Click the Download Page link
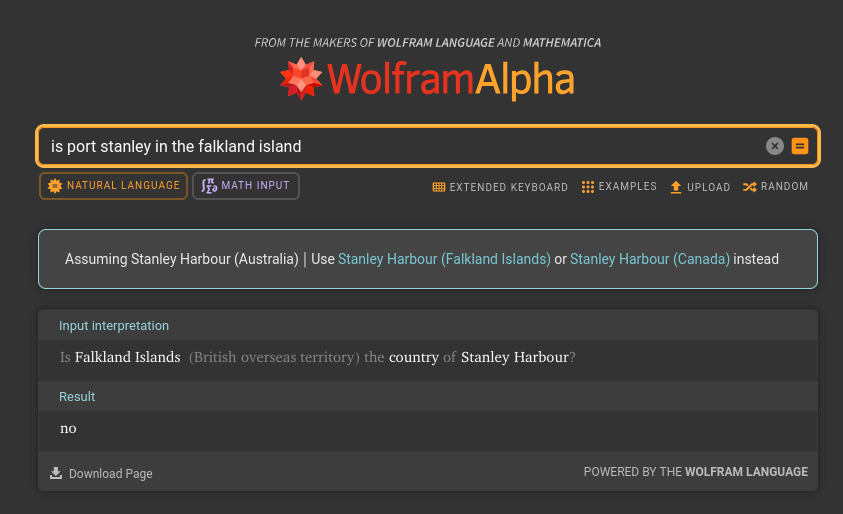This screenshot has width=843, height=514. click(110, 474)
